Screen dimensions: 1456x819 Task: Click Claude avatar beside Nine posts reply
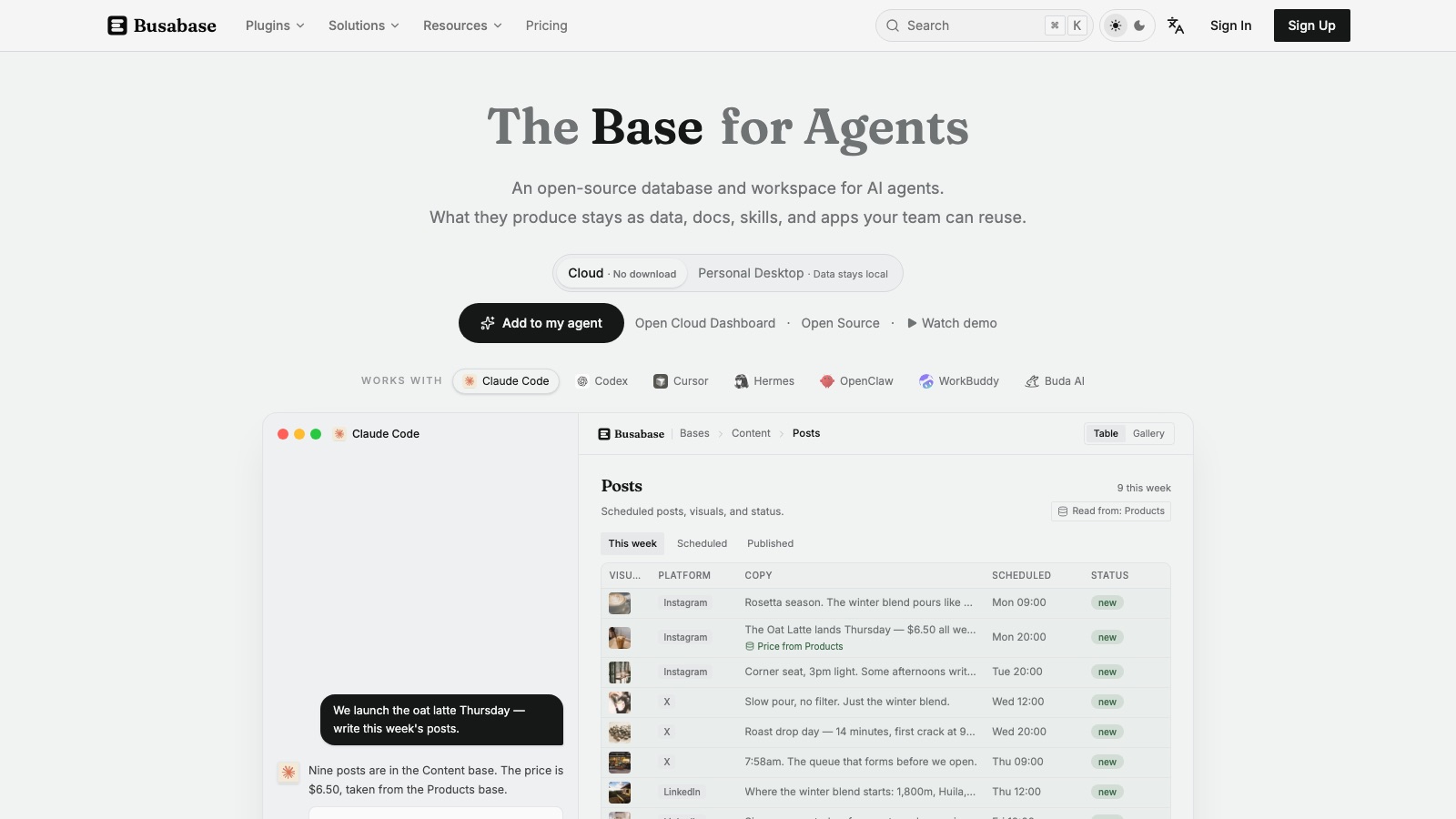point(288,772)
